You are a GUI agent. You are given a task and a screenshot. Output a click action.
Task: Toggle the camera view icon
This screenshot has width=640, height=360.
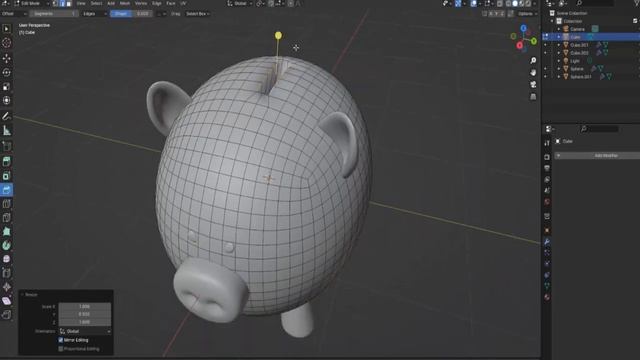(x=533, y=84)
